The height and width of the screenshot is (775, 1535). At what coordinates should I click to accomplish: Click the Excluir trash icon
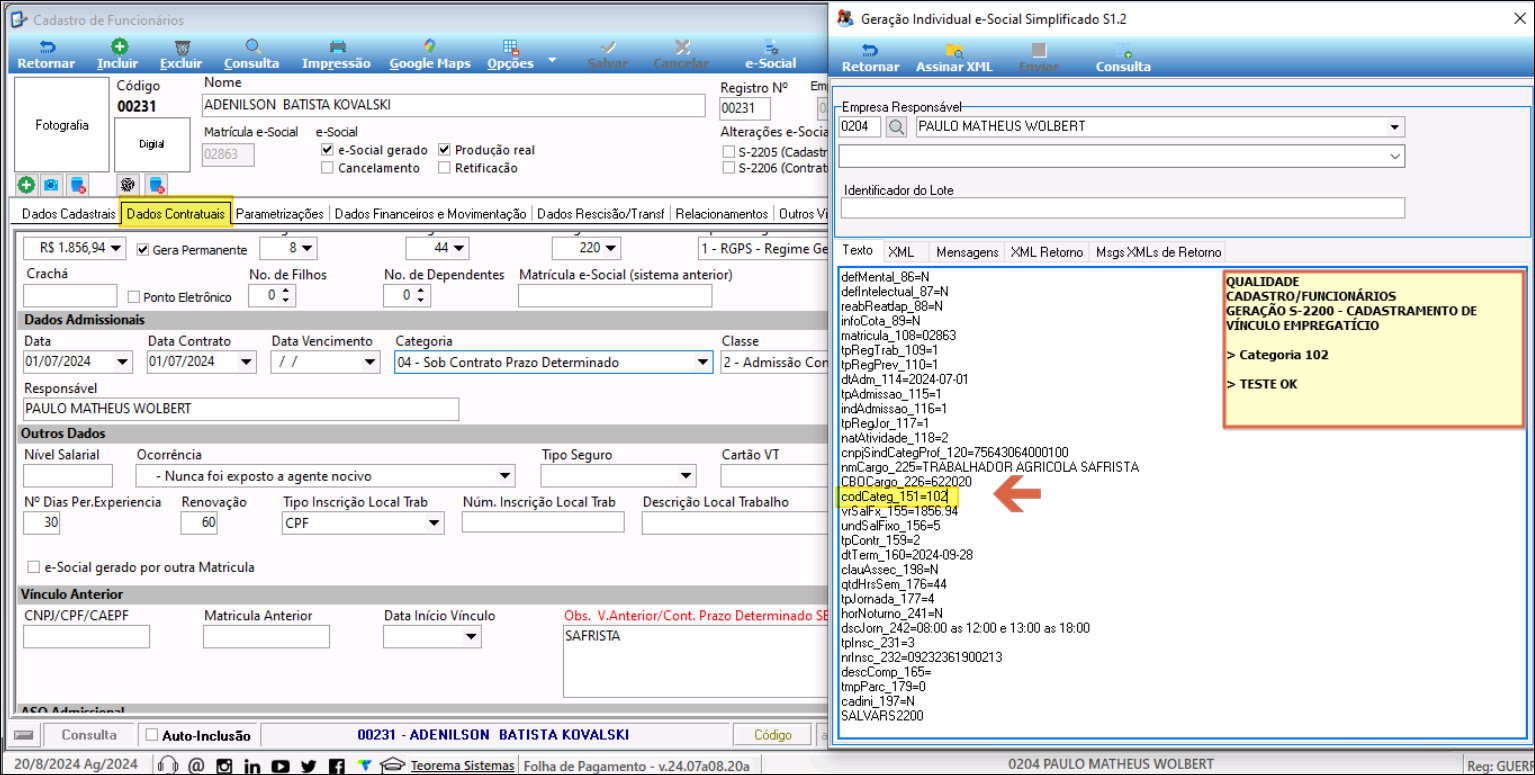tap(182, 47)
